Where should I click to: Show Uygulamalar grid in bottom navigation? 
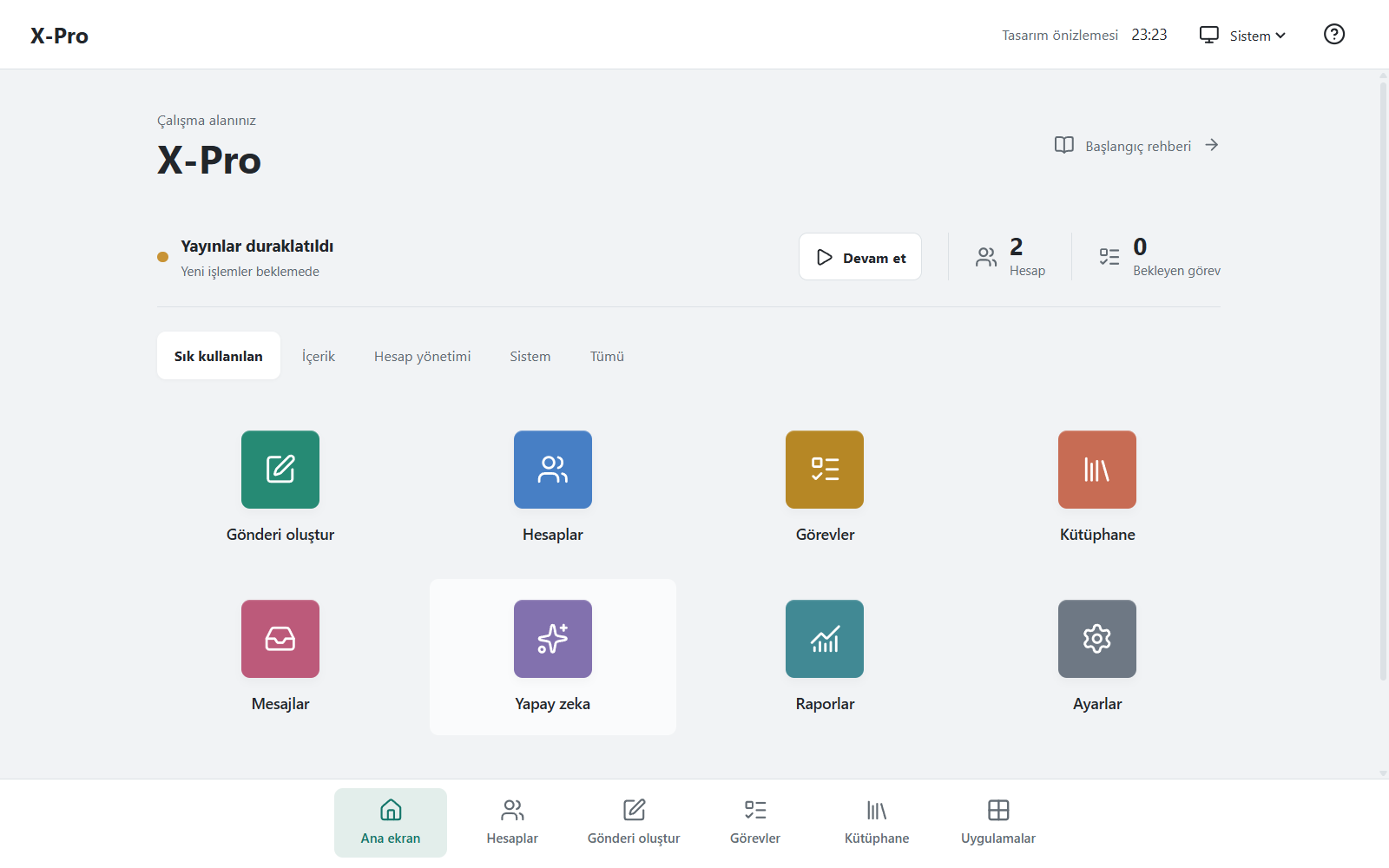pyautogui.click(x=998, y=823)
